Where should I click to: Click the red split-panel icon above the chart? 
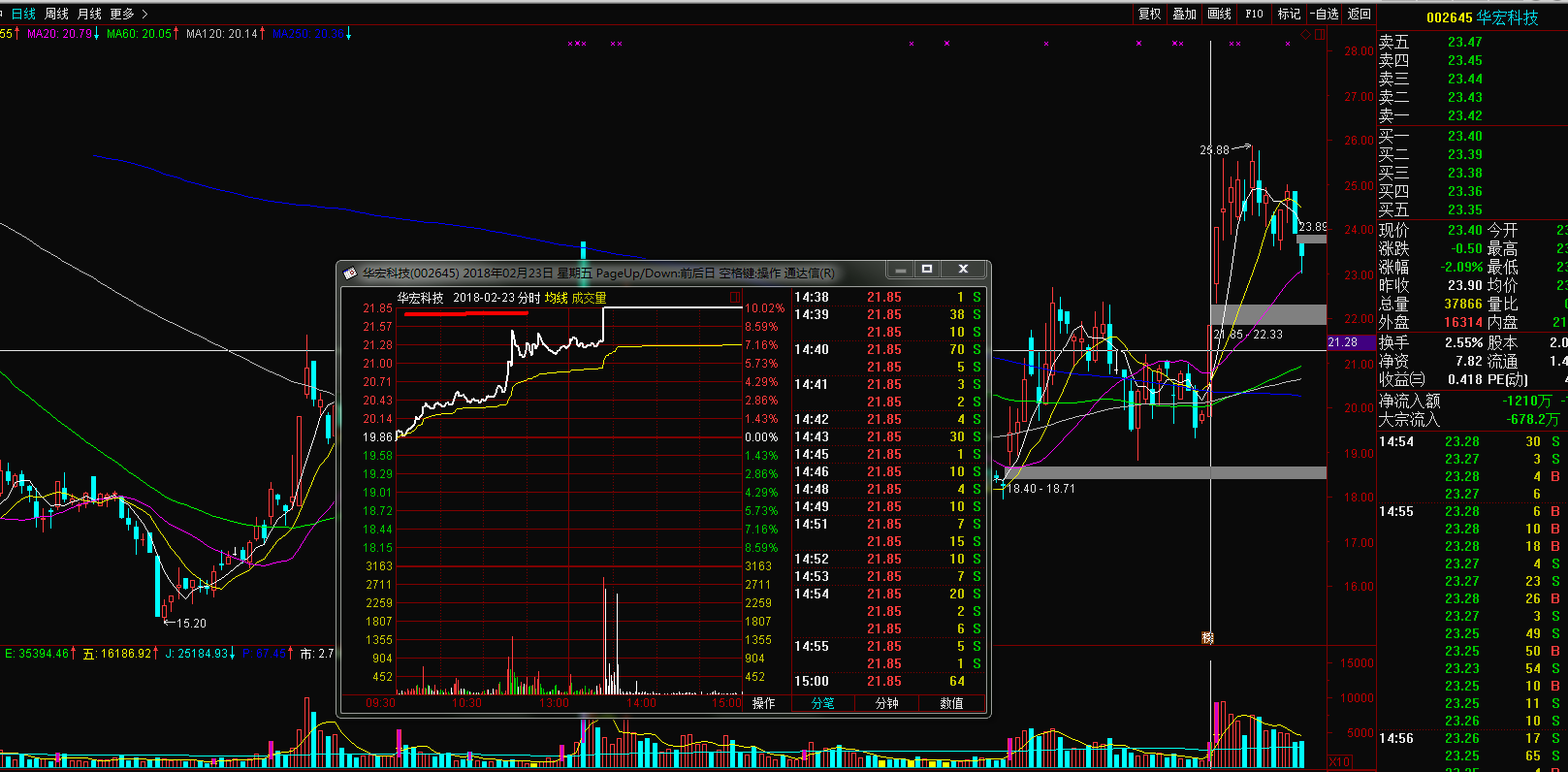click(1319, 34)
